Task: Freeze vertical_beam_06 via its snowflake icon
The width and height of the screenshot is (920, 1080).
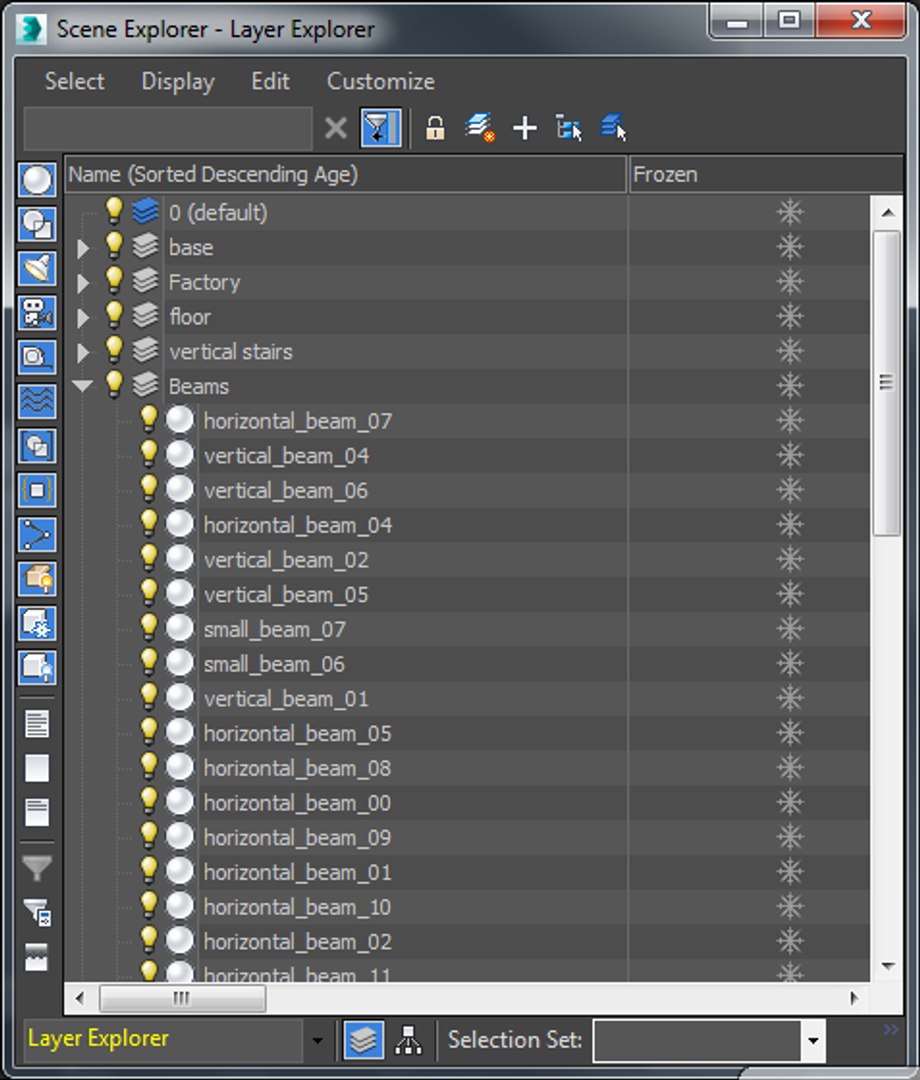Action: pyautogui.click(x=790, y=490)
